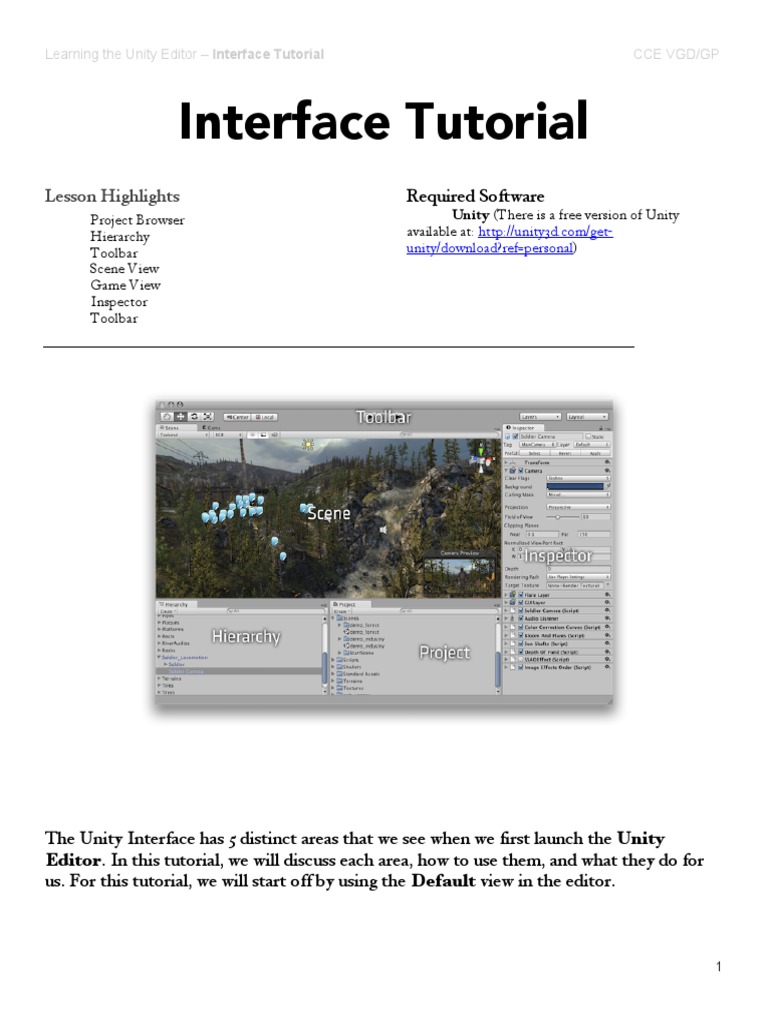768x1024 pixels.
Task: Open gear menu for Flare Layer component
Action: [x=607, y=594]
